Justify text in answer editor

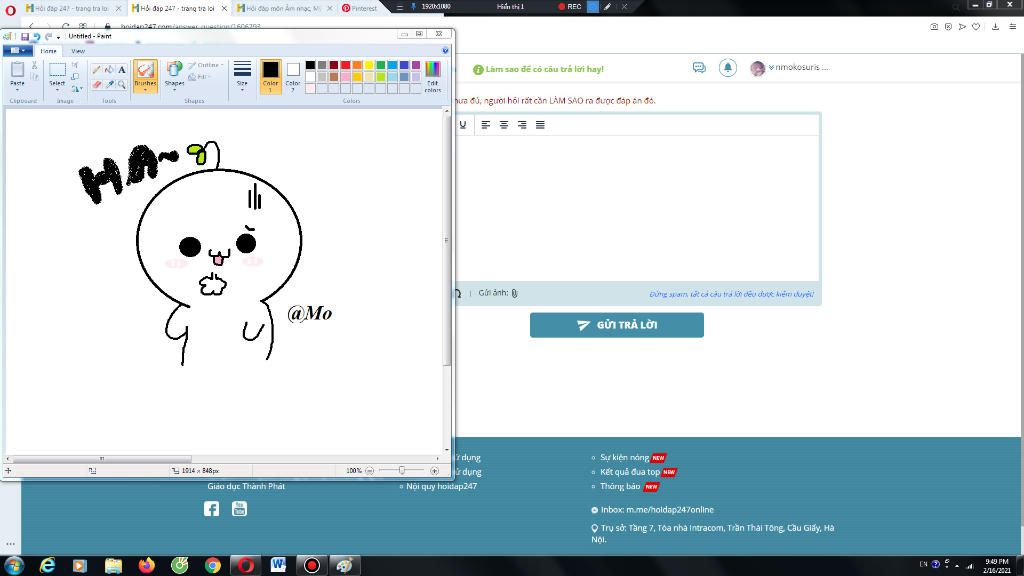[540, 125]
